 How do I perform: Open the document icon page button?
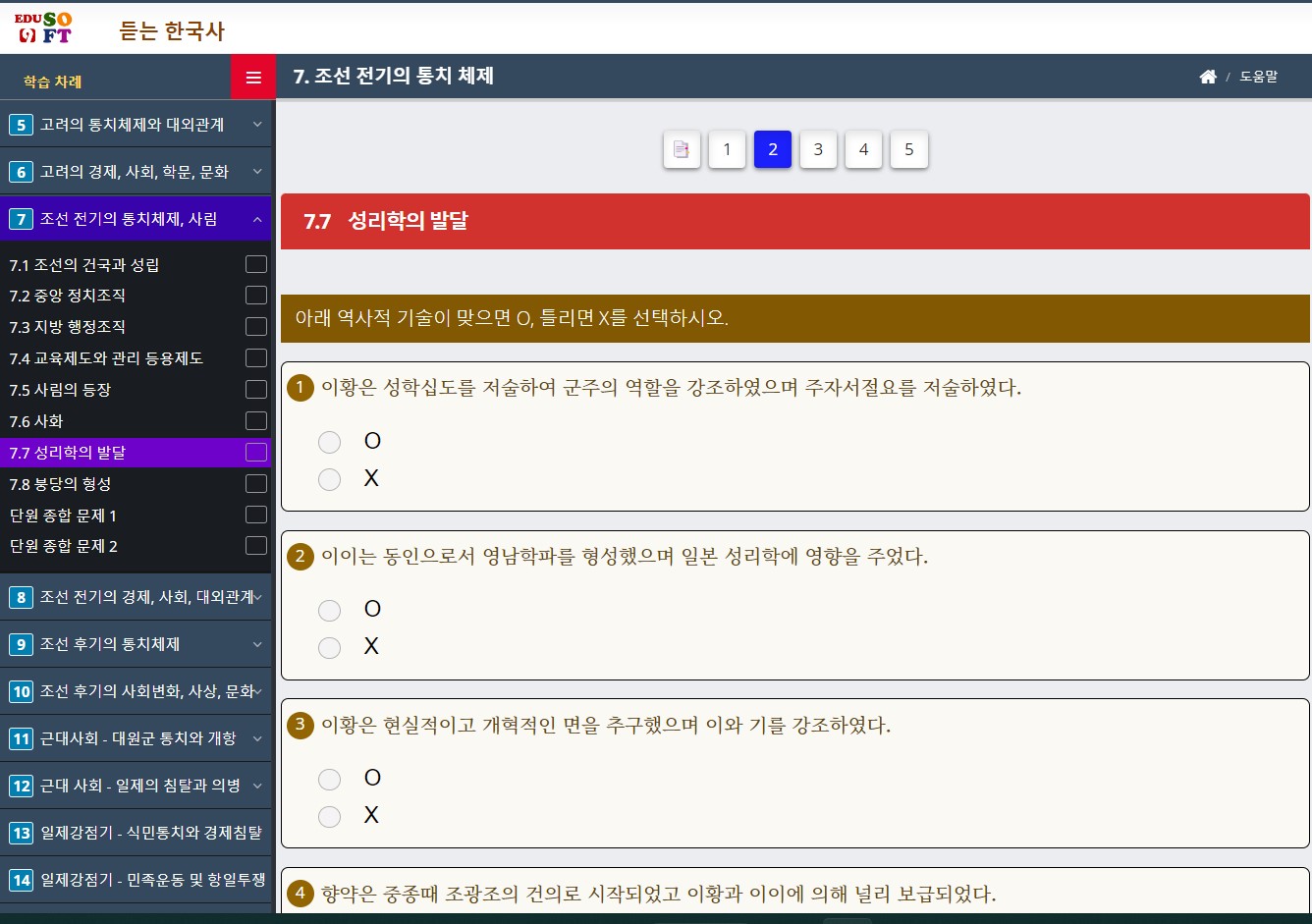click(682, 149)
